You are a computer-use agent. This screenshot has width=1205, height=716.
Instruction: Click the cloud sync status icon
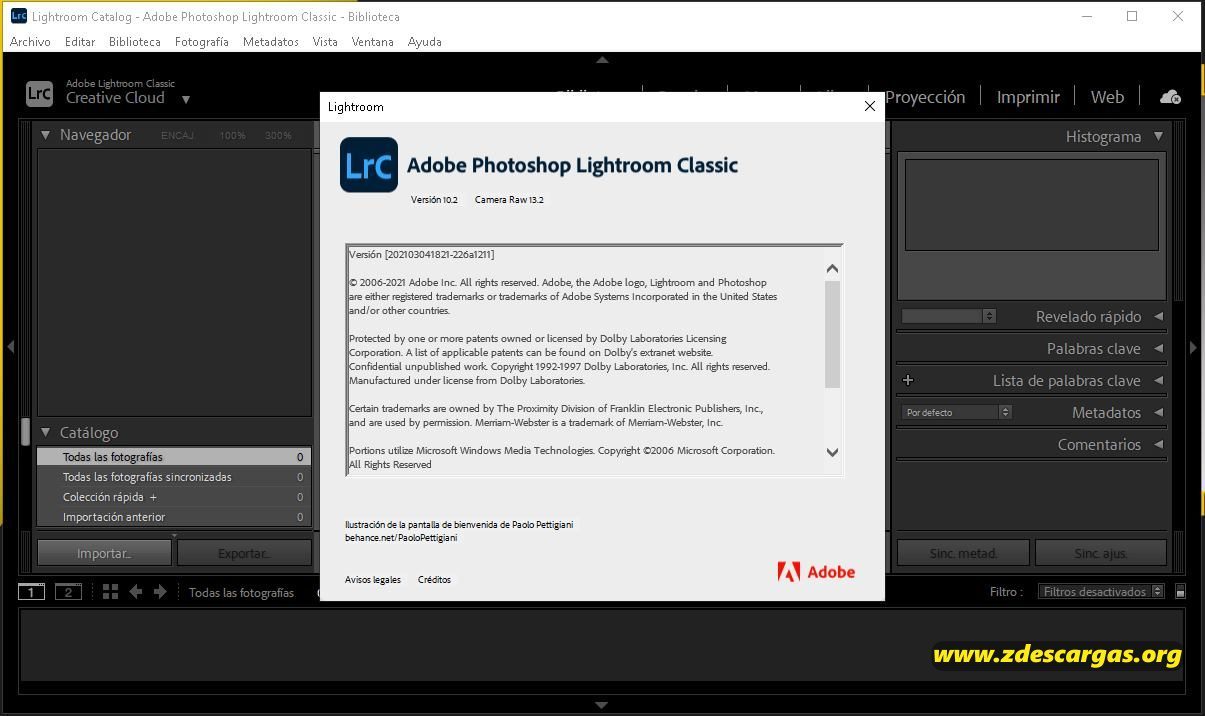pos(1170,97)
